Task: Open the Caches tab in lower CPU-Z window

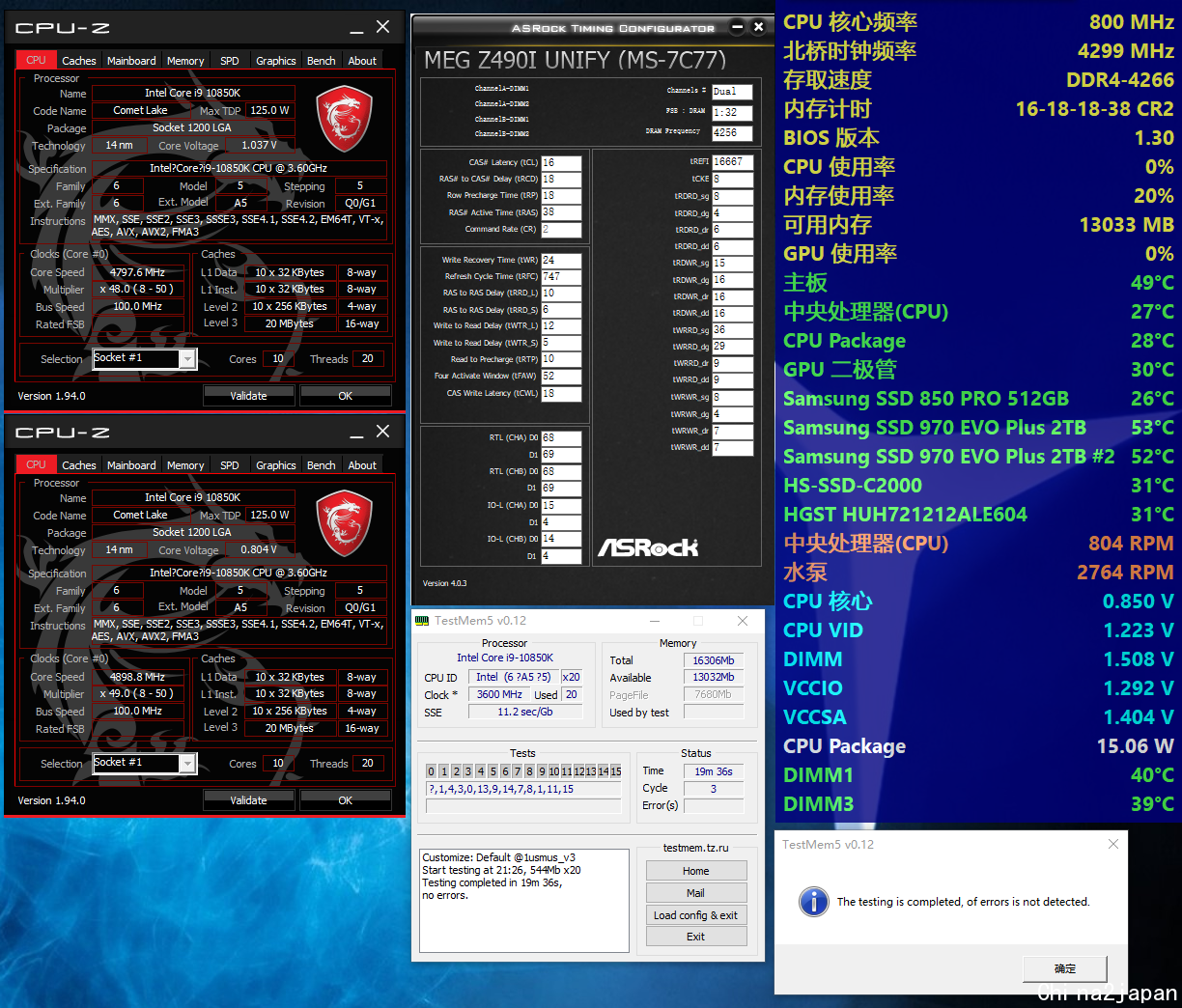Action: tap(79, 465)
